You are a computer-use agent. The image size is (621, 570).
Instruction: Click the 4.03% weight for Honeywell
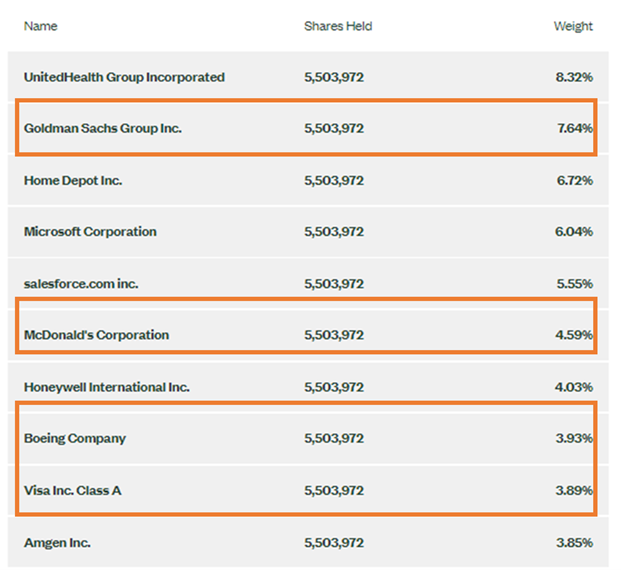[573, 387]
